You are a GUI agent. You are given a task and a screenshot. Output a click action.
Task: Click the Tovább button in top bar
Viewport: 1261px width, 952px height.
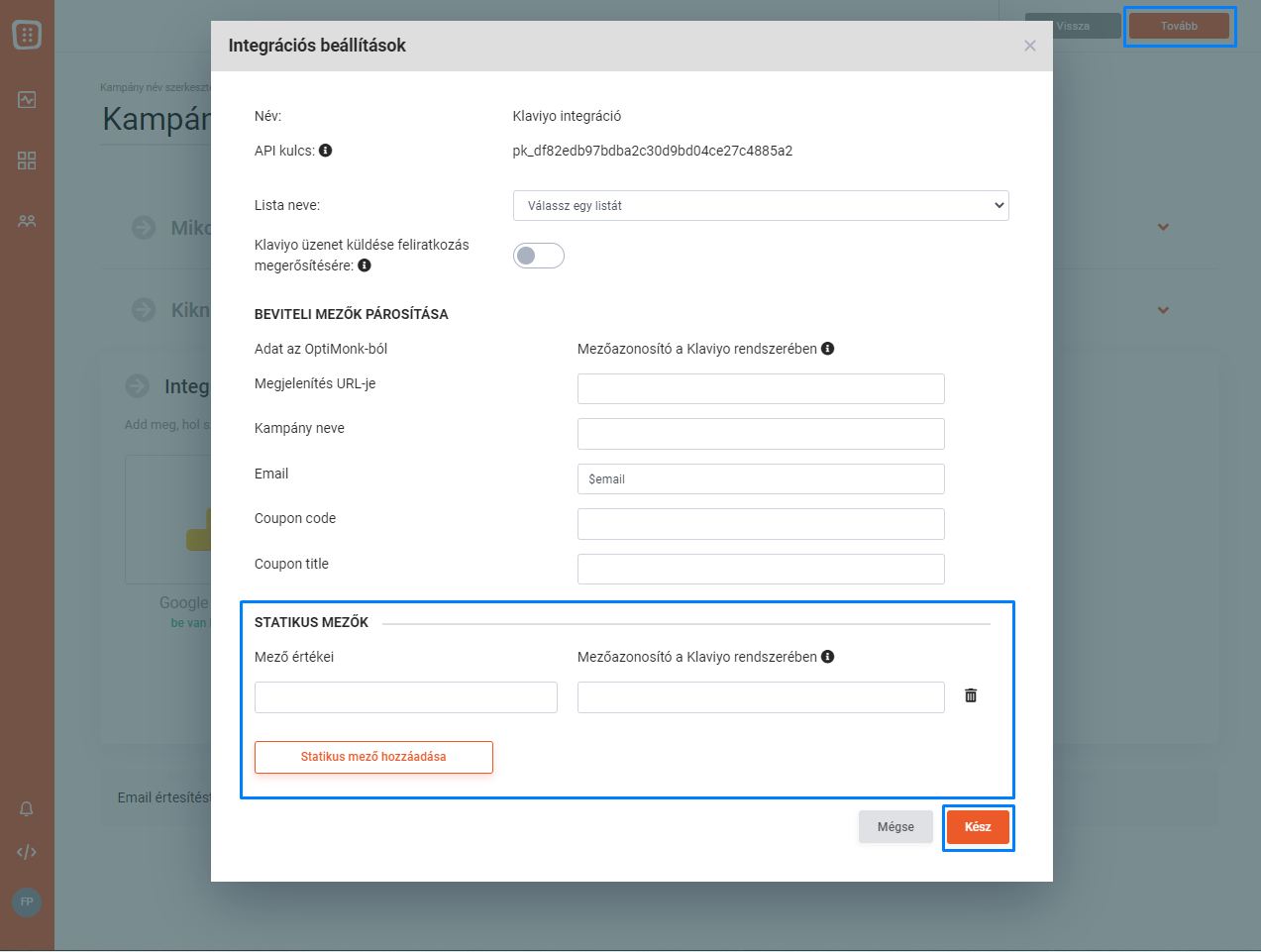pyautogui.click(x=1179, y=26)
